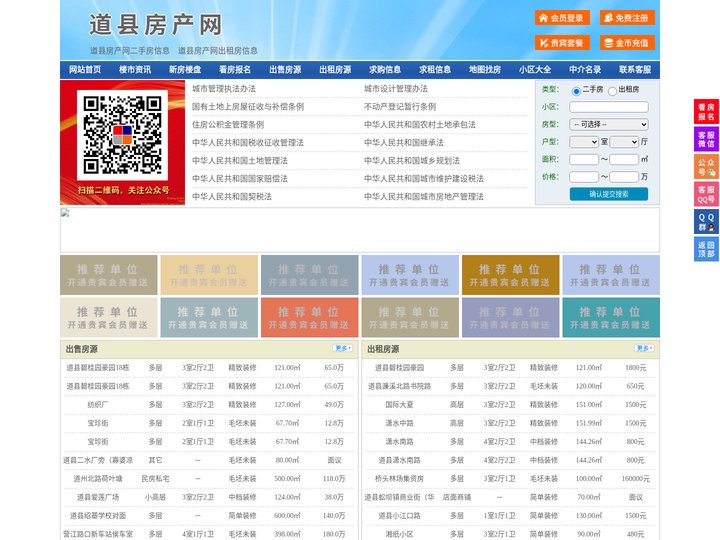Open 联系客服 navigation item
Screen dimensions: 720x540
point(635,70)
